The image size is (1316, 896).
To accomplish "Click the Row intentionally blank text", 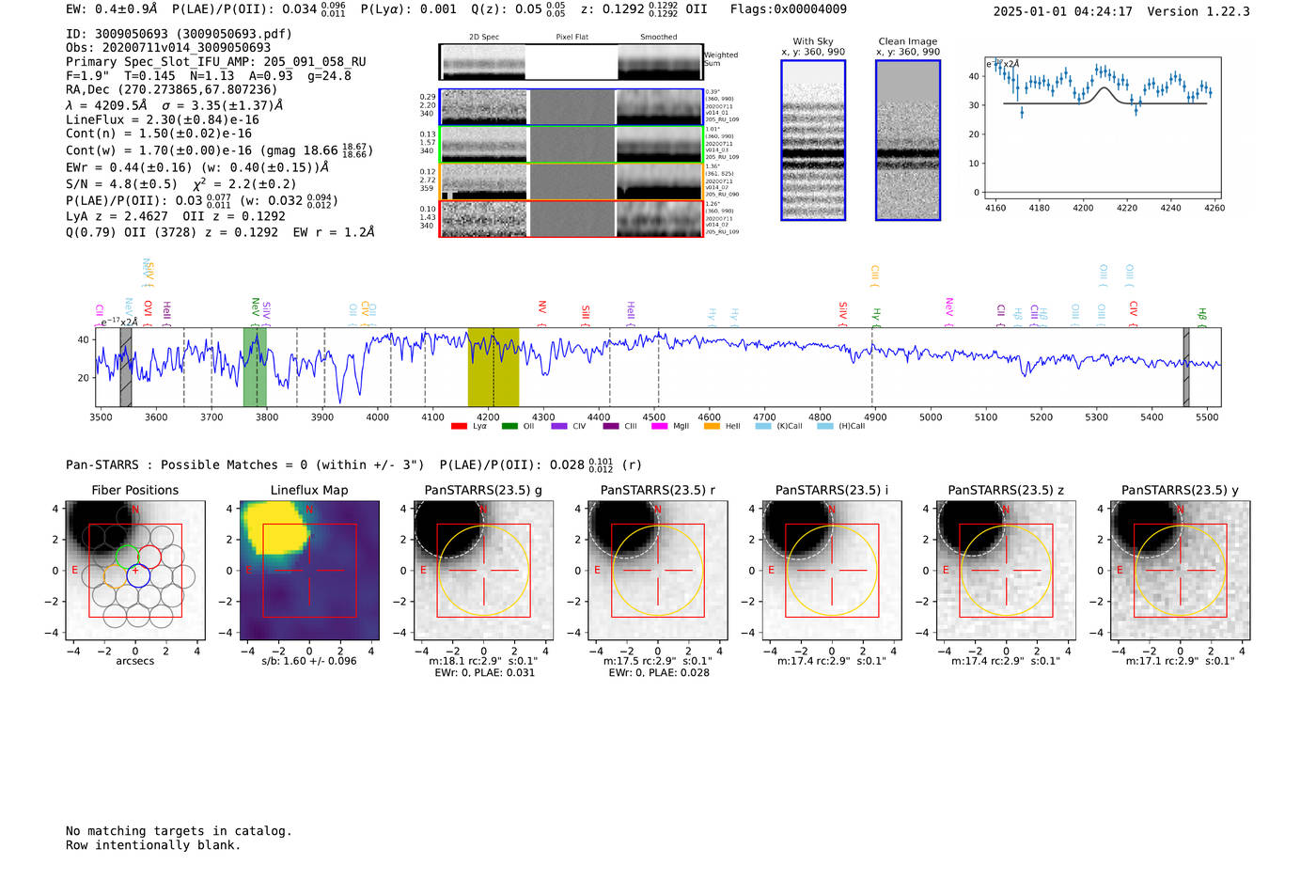I will pyautogui.click(x=153, y=844).
